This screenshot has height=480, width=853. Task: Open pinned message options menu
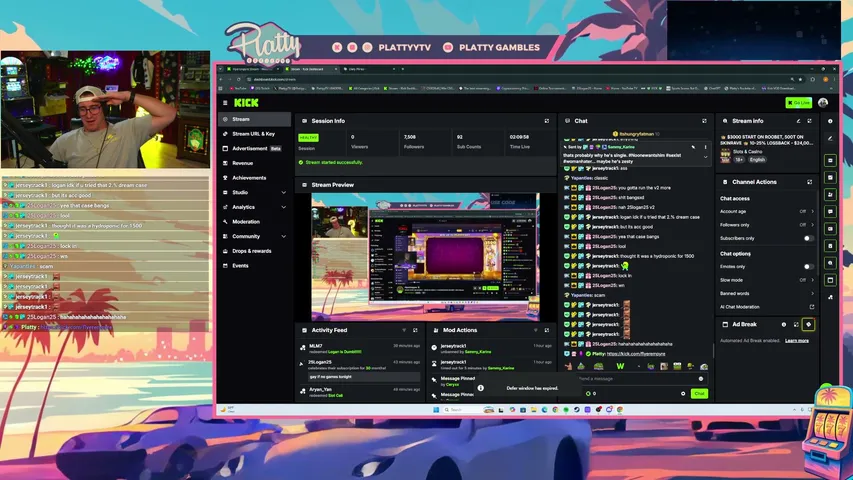[706, 147]
